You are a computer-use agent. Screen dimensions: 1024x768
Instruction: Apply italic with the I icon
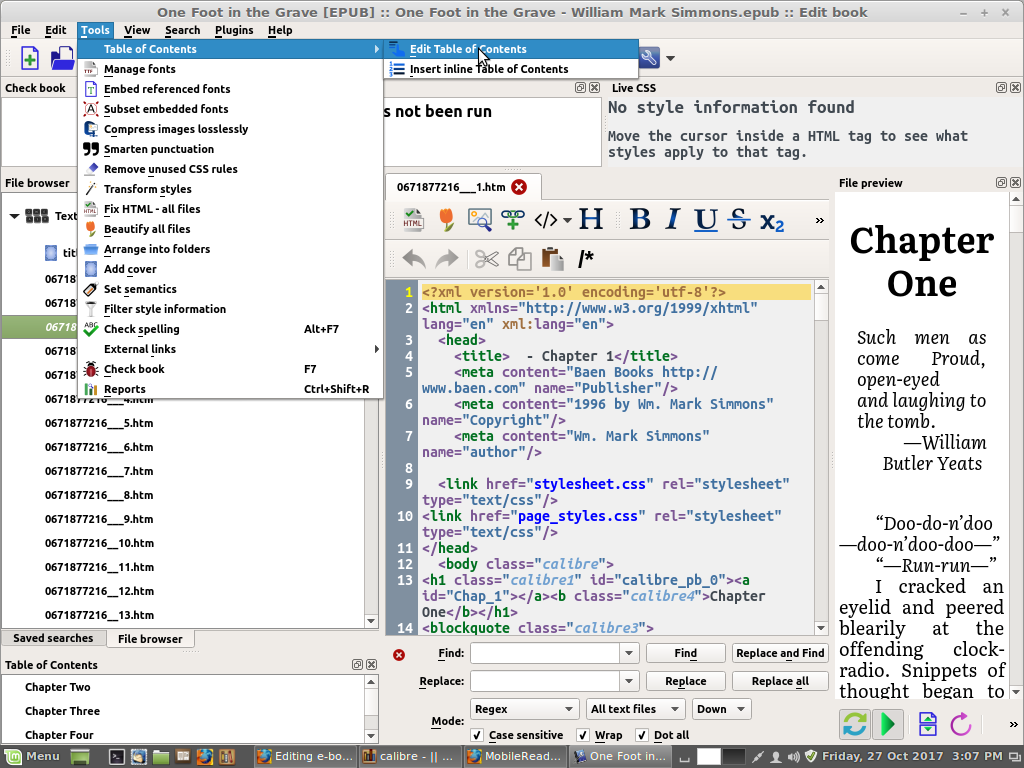coord(673,220)
